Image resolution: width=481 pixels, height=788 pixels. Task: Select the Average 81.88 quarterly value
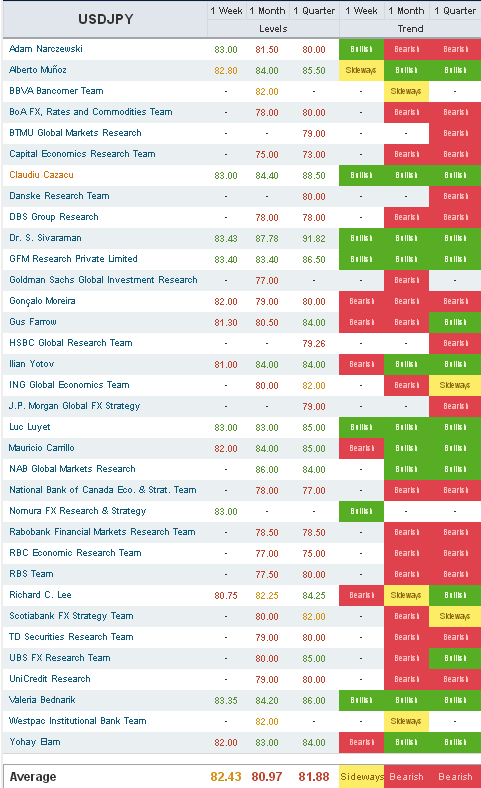click(x=314, y=777)
